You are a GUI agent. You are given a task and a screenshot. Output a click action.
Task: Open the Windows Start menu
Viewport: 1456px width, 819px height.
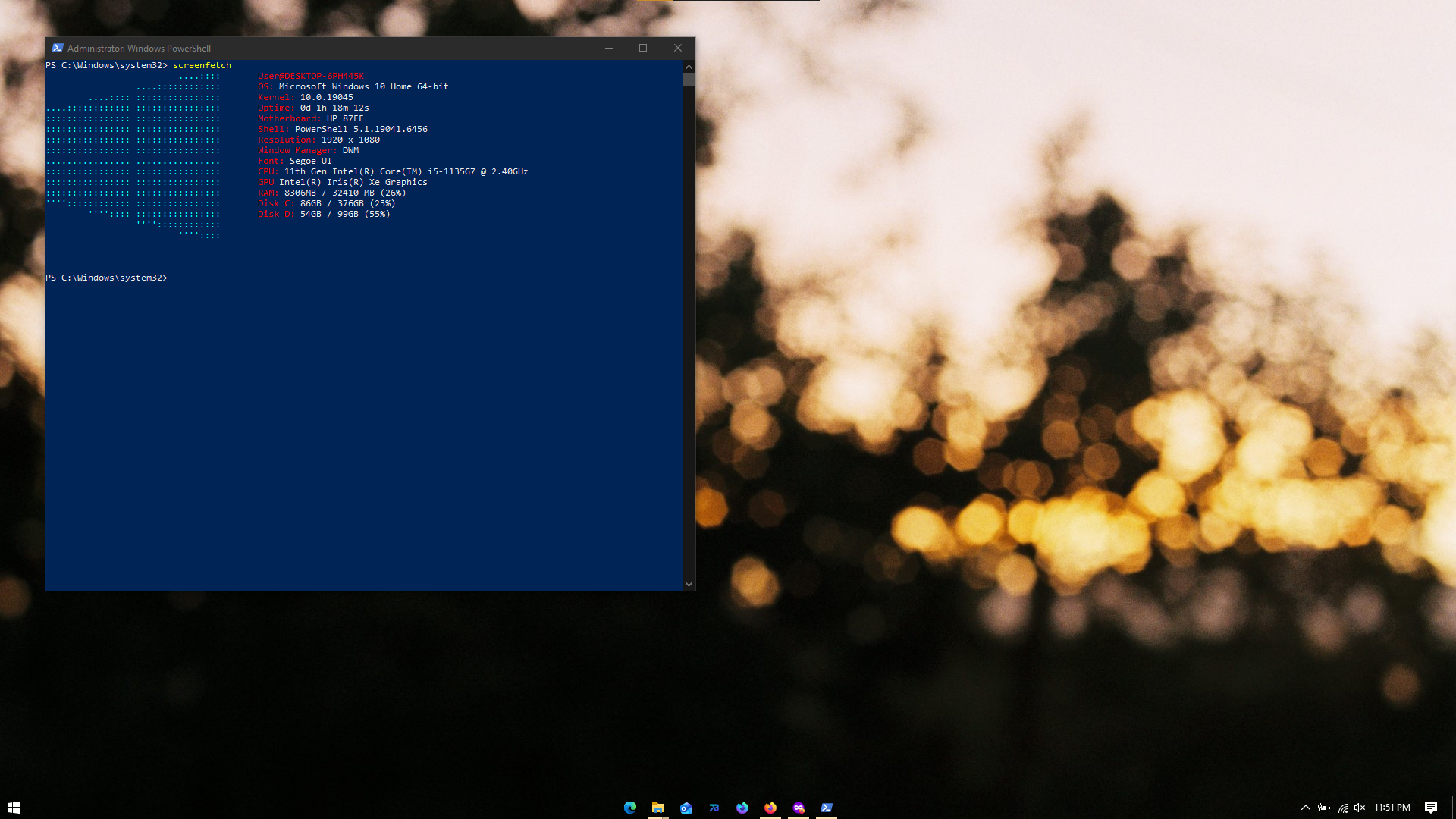(14, 808)
